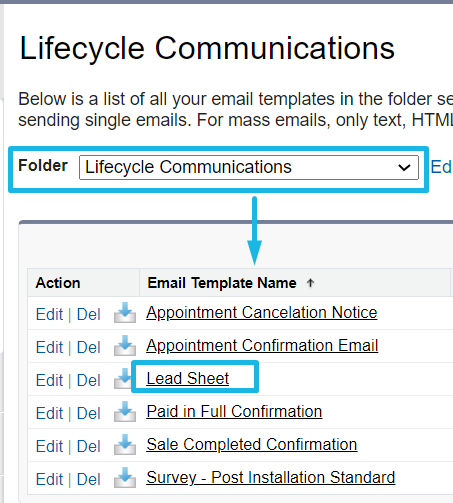Edit the Sale Completed Confirmation template
The image size is (453, 503).
click(49, 446)
